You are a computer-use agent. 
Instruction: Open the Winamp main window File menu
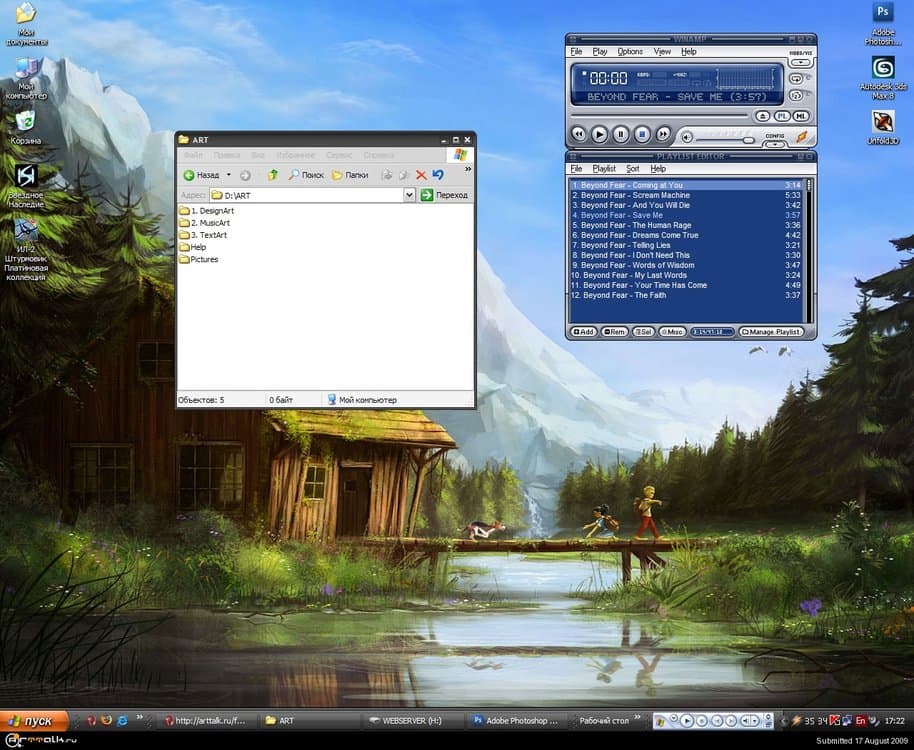pos(576,52)
